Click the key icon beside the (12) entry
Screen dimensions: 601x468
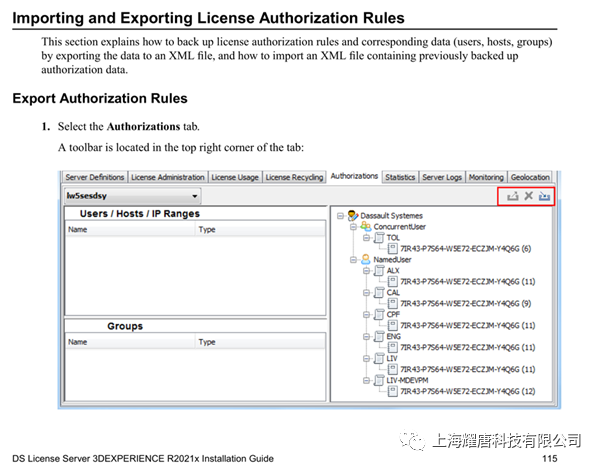pyautogui.click(x=392, y=391)
